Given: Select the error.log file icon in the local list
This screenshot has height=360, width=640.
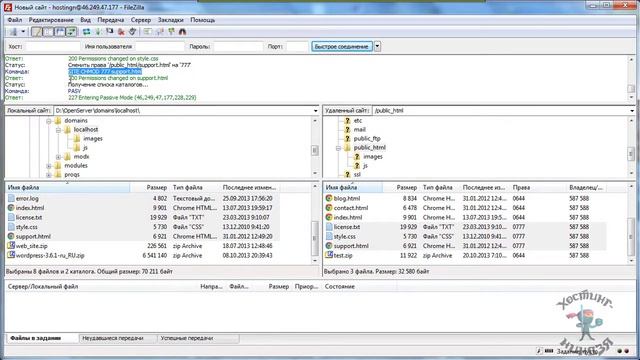Looking at the screenshot, I should pyautogui.click(x=11, y=198).
